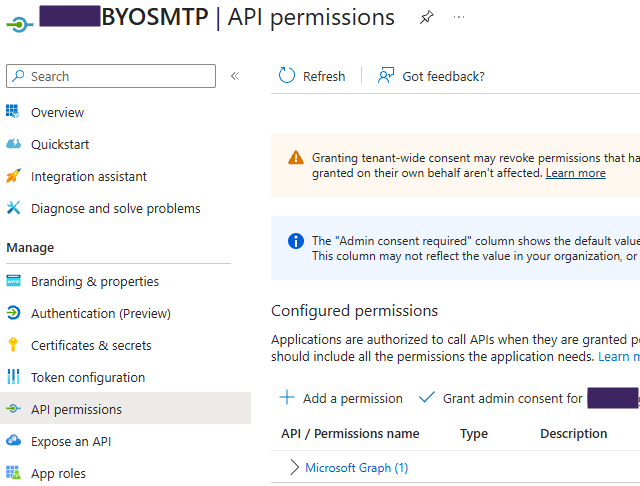Click the Refresh circular arrow icon
640x486 pixels.
(287, 75)
